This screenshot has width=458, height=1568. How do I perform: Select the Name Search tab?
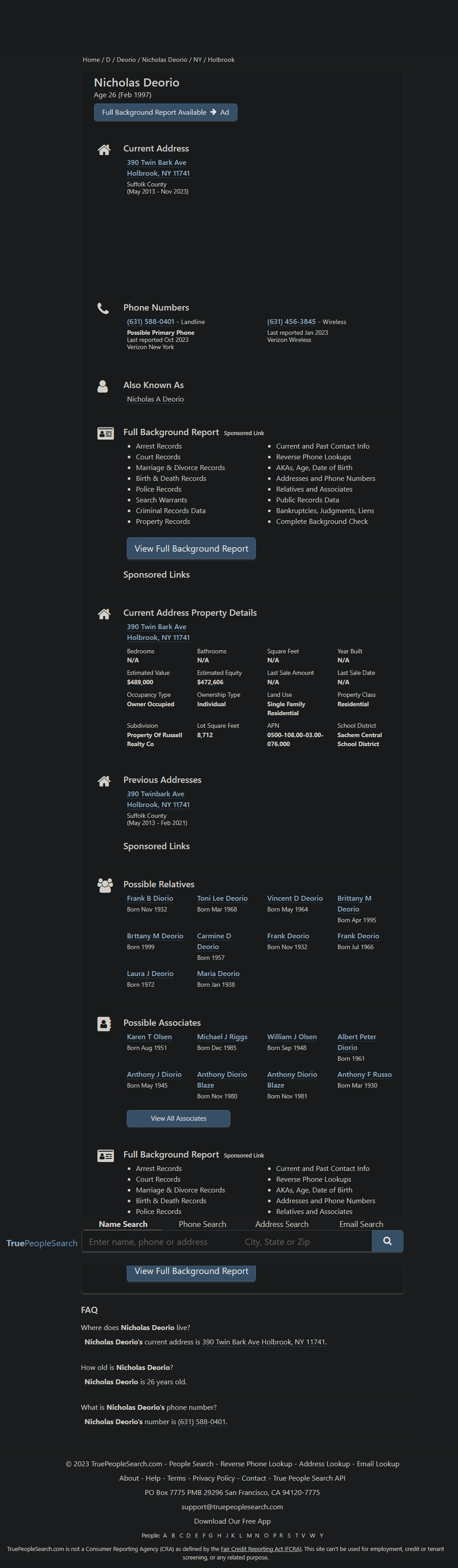click(123, 1224)
